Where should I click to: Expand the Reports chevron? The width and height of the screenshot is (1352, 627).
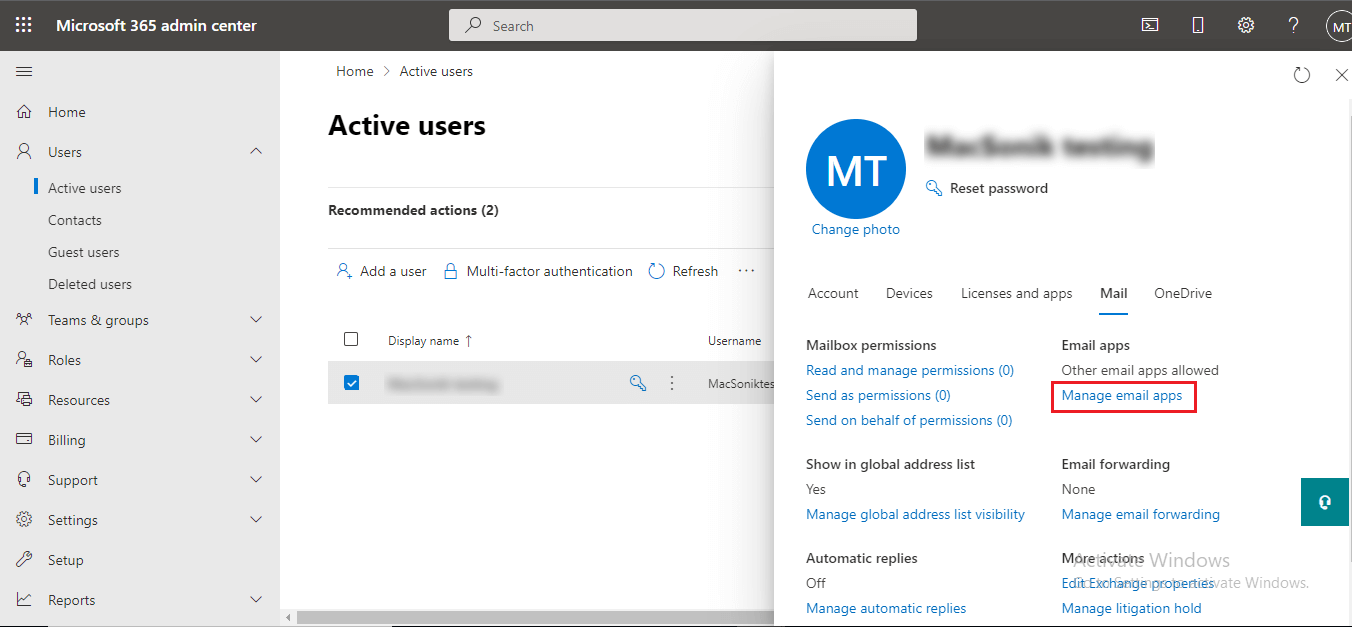(x=256, y=599)
